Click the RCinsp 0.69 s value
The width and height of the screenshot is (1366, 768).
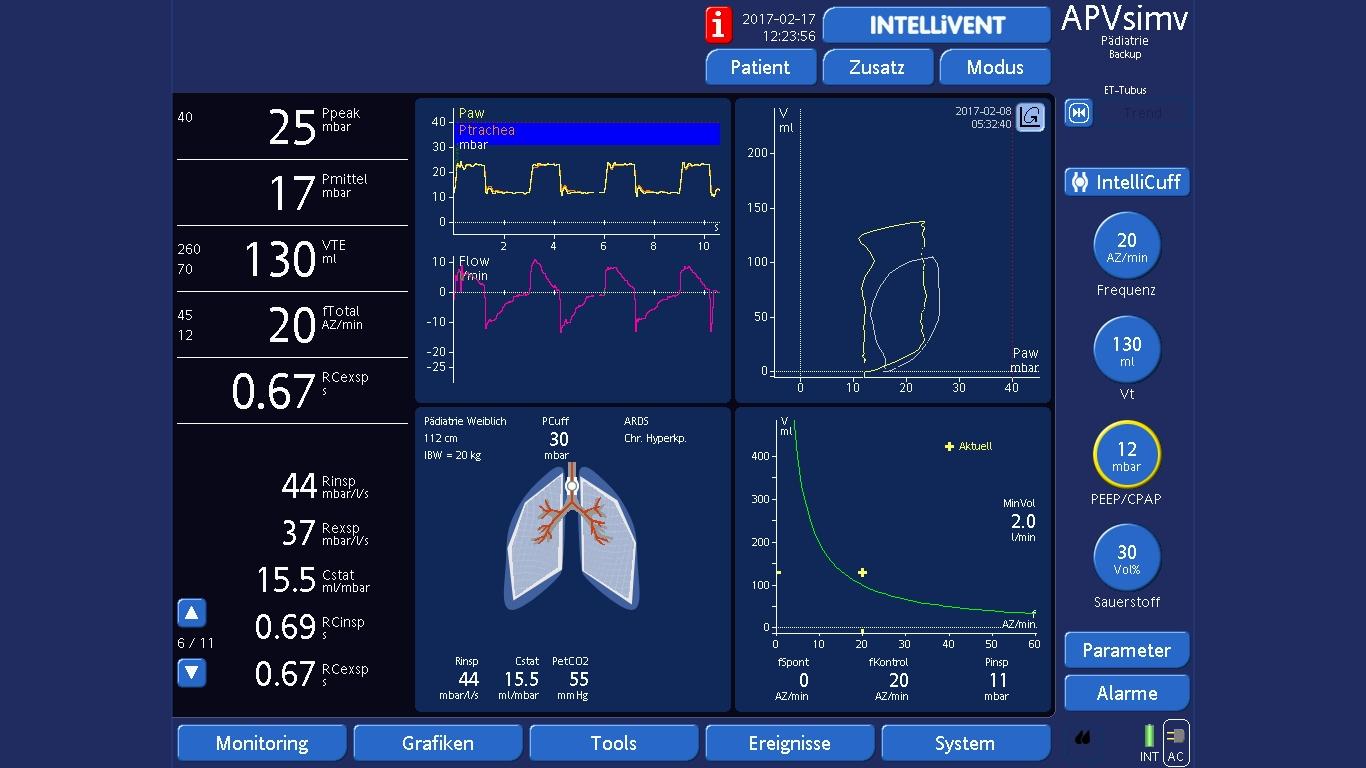point(310,627)
